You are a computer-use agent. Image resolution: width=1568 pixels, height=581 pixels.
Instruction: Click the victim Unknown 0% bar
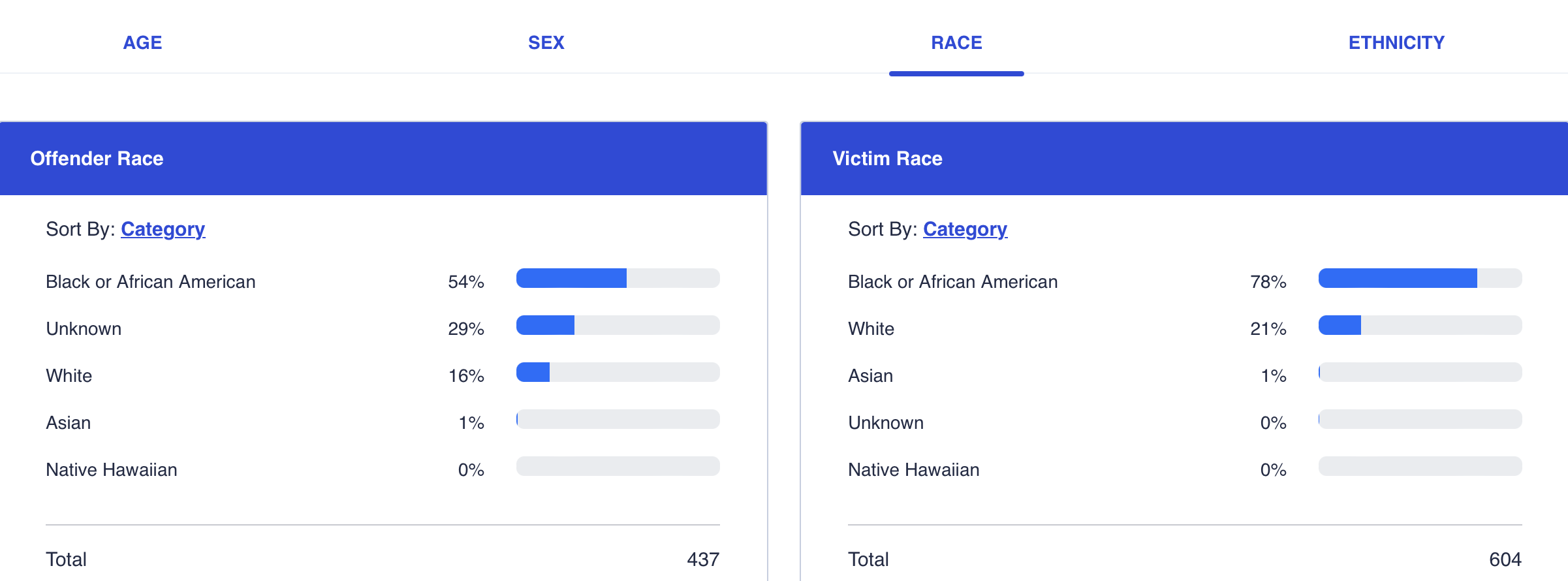[1420, 419]
